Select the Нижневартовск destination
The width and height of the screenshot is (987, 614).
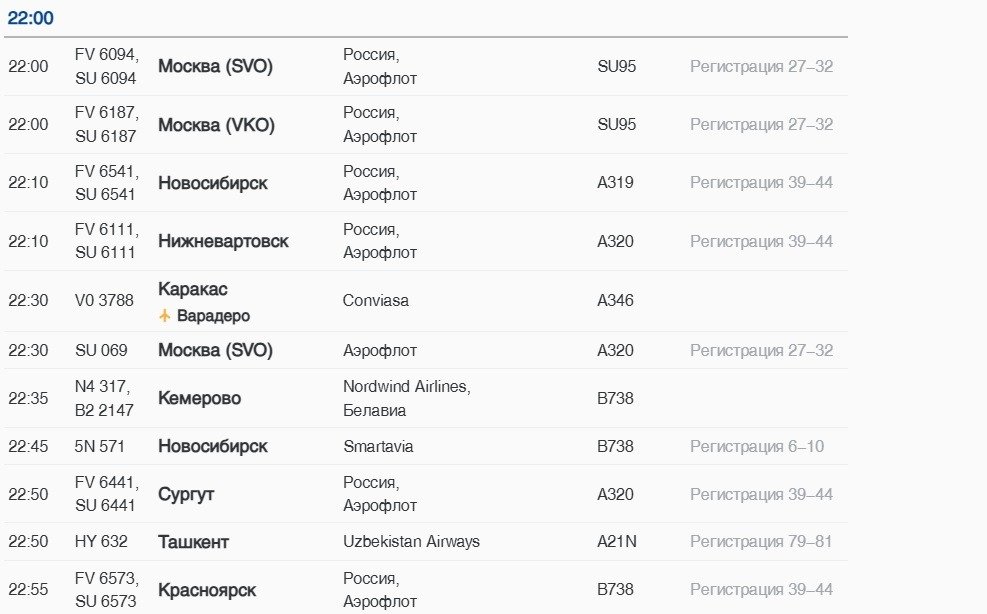(x=223, y=241)
